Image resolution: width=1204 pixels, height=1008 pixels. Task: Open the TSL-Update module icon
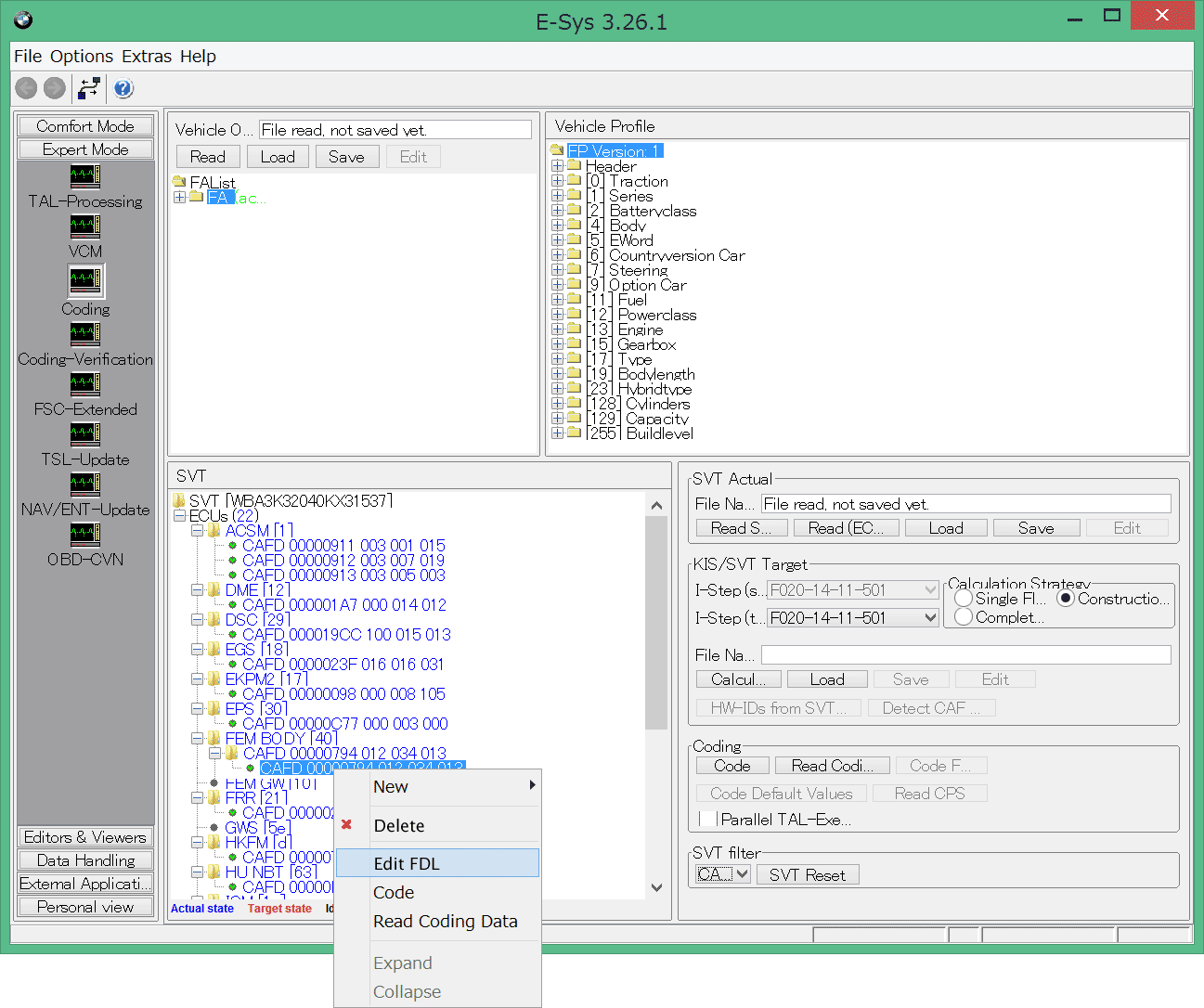[x=84, y=434]
